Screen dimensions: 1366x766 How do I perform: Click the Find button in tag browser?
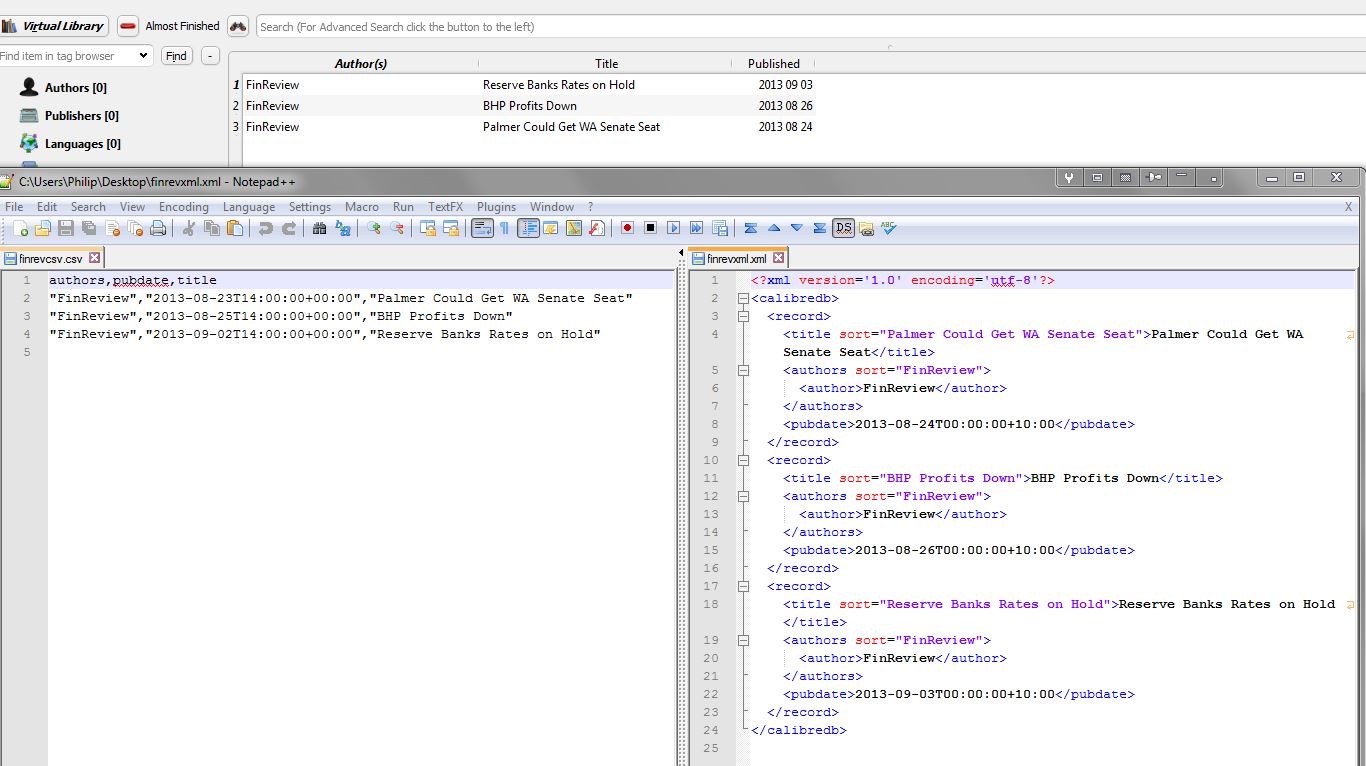click(x=177, y=56)
